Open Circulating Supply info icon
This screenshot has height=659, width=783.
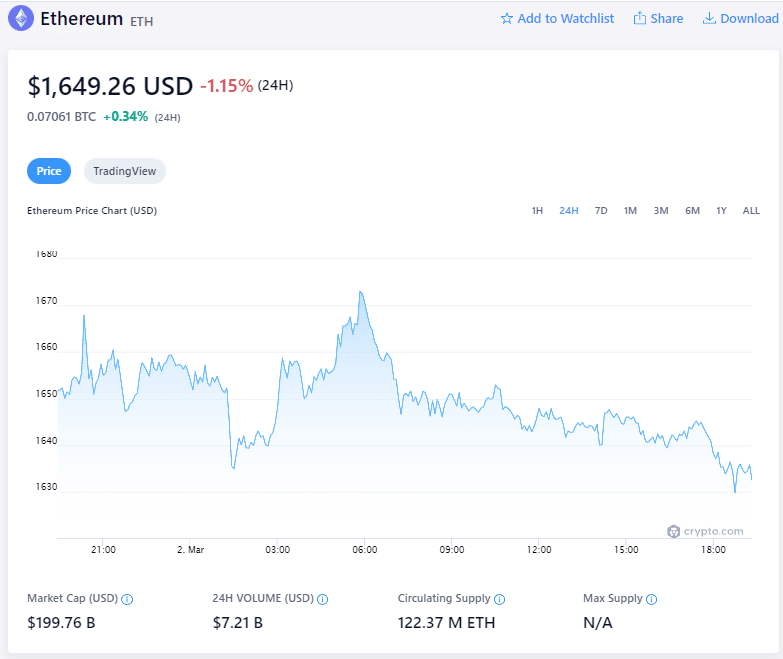pos(499,599)
